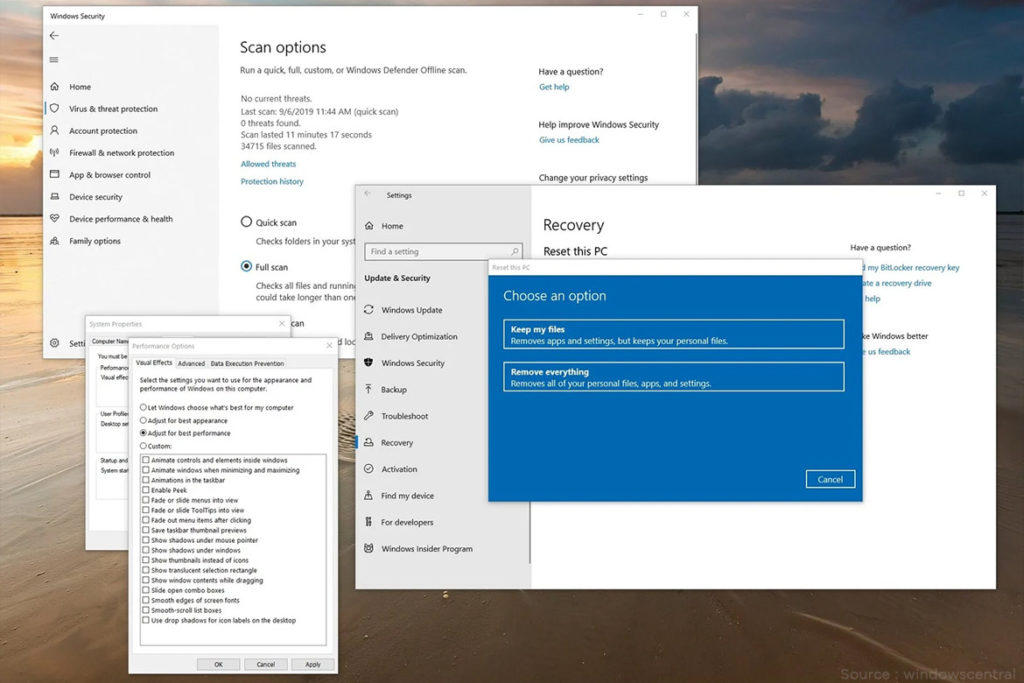Select the Full scan radio button
This screenshot has height=683, width=1024.
point(246,266)
